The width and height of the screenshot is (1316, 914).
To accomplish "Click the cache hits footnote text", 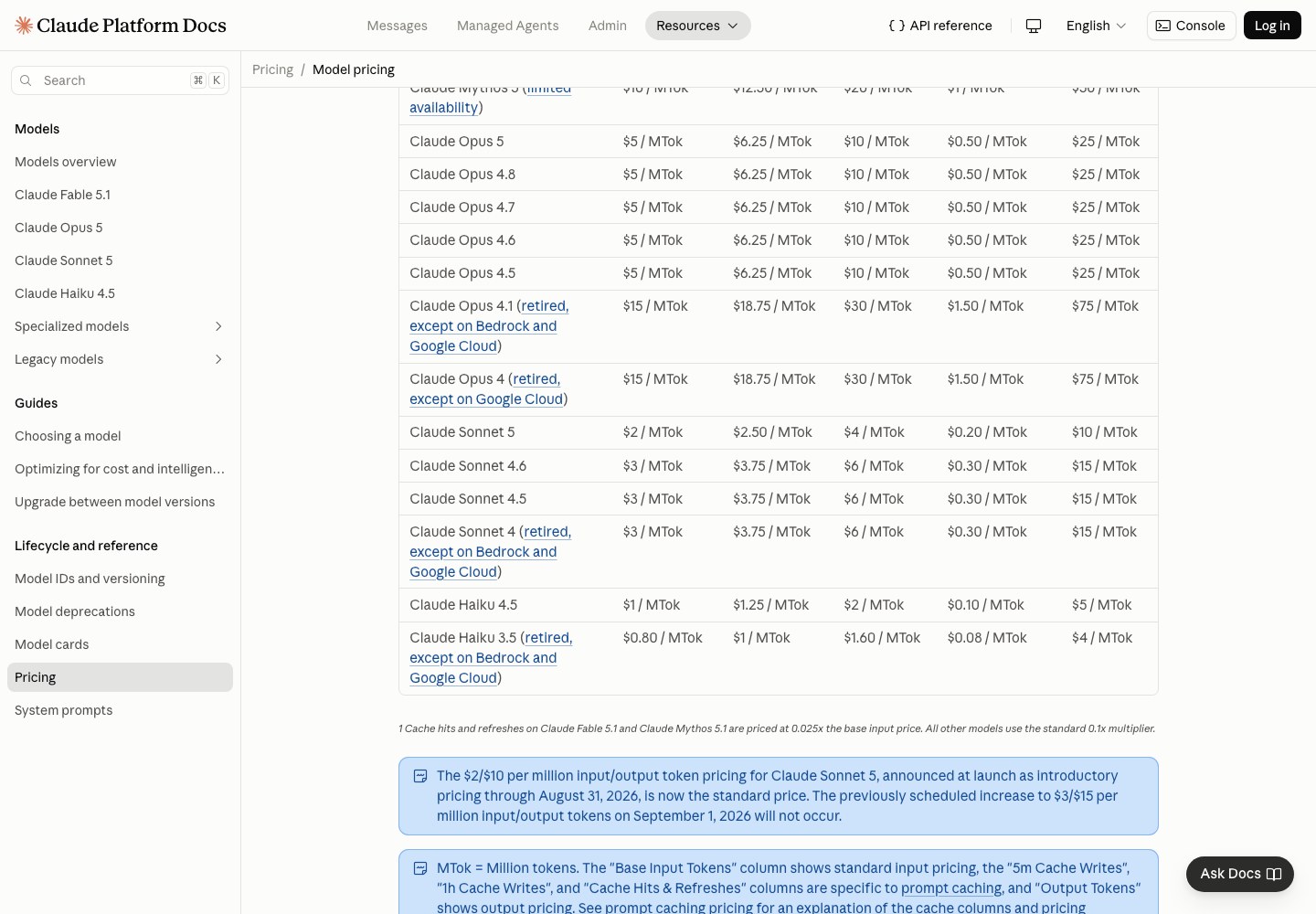I will click(777, 728).
